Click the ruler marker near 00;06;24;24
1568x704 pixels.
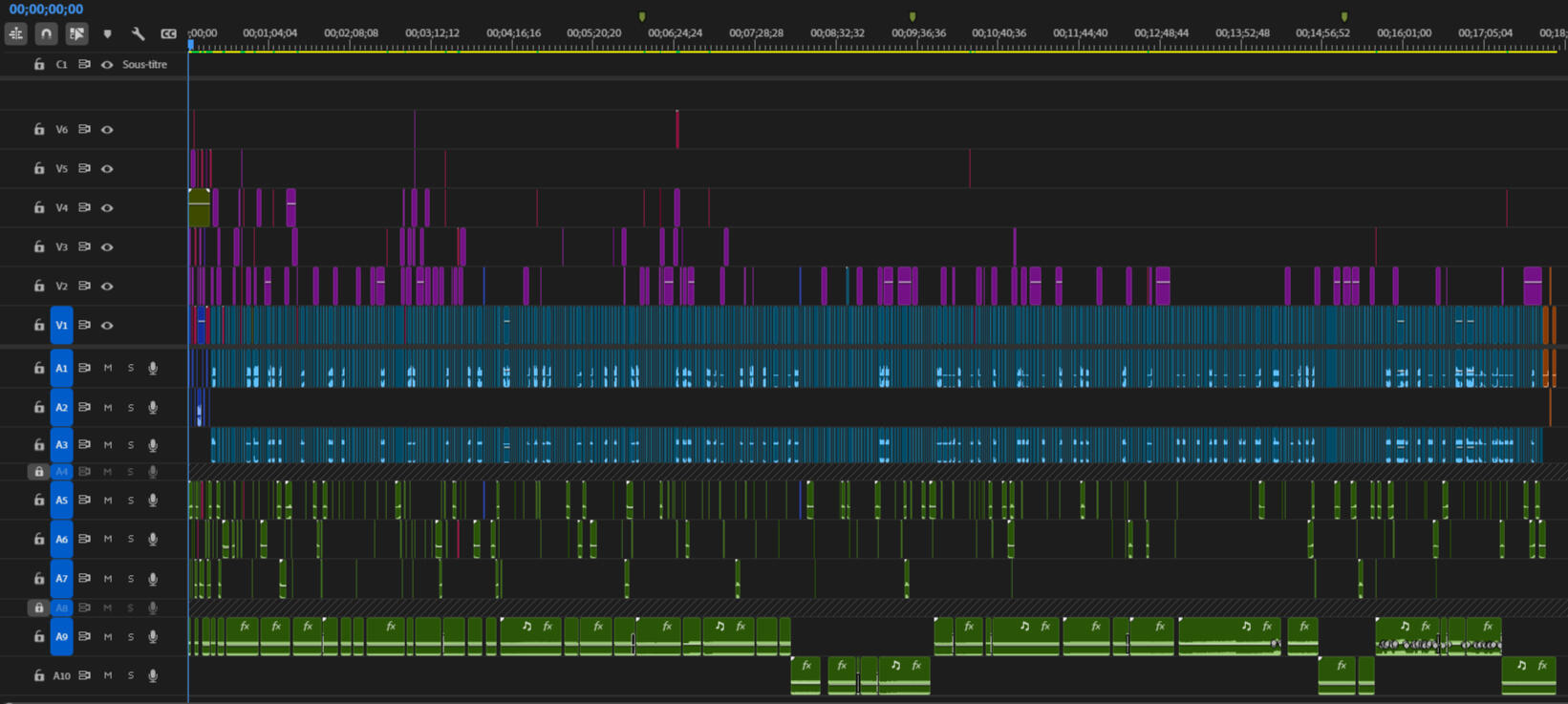(x=642, y=16)
